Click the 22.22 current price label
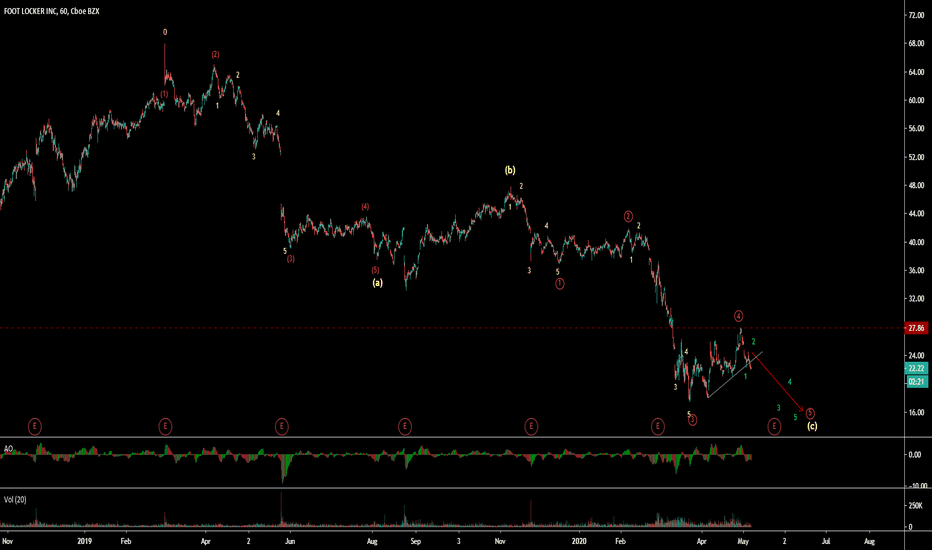 point(916,369)
